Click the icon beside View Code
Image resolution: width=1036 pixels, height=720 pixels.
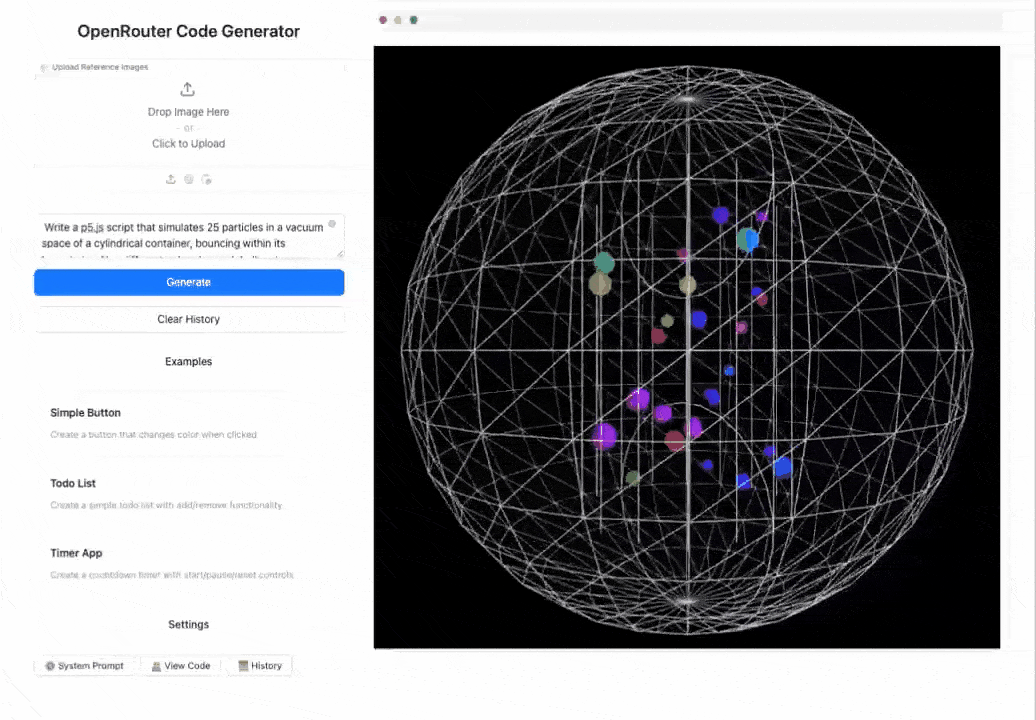click(x=156, y=666)
